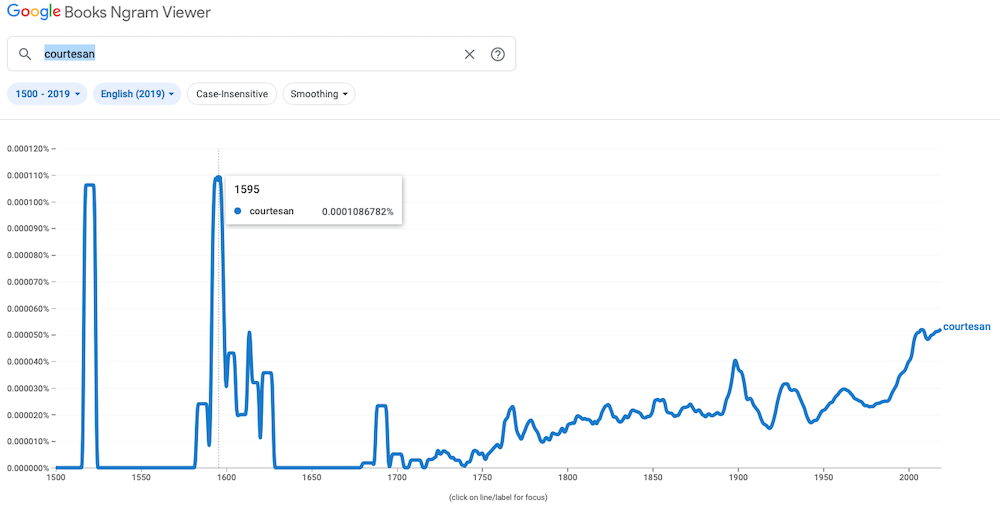Click the chart line's plateau near 1520

coord(90,186)
